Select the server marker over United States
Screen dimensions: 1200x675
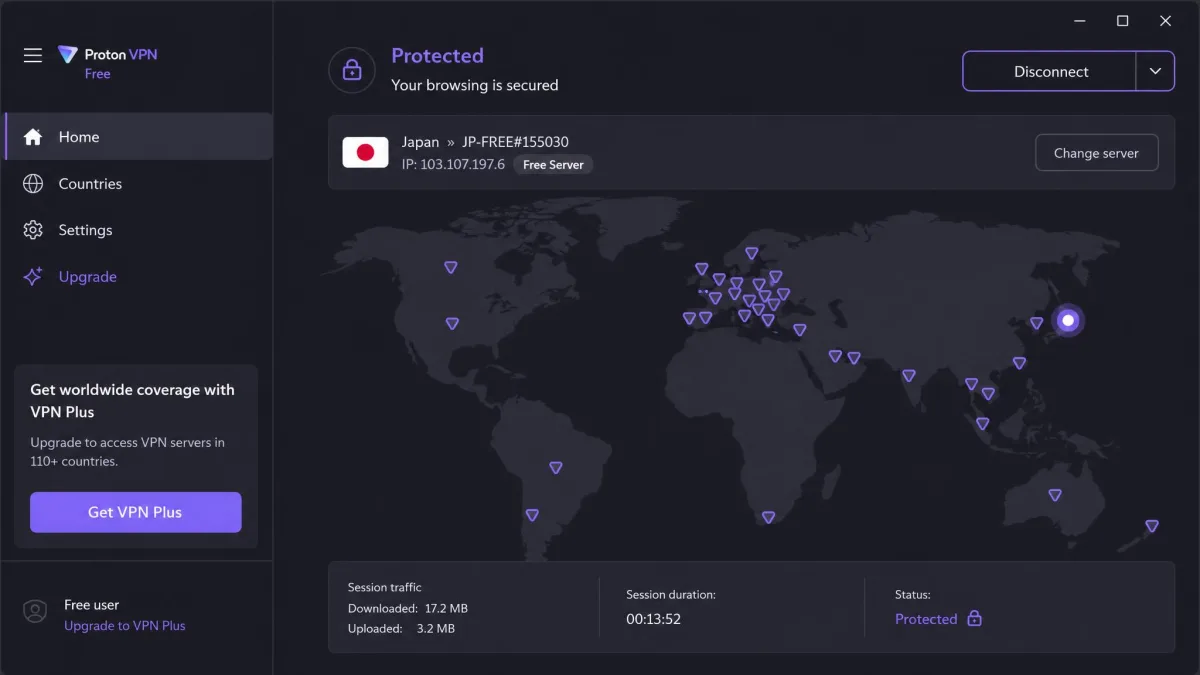click(452, 324)
